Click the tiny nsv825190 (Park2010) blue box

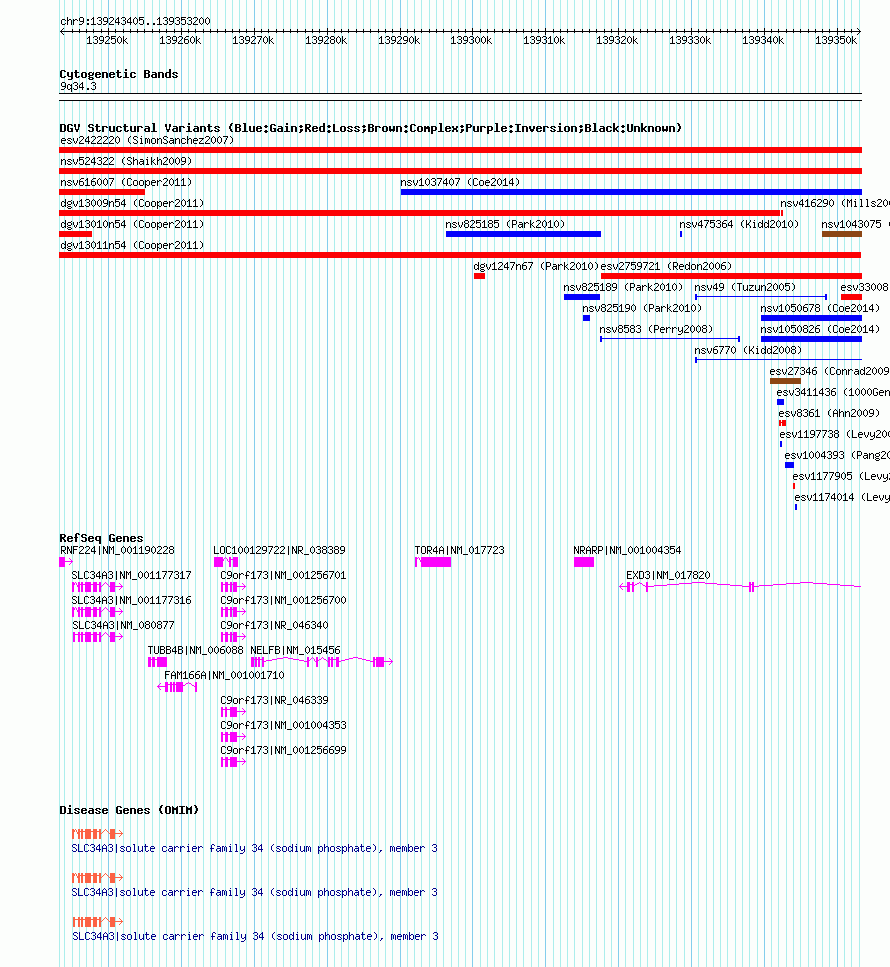[587, 318]
